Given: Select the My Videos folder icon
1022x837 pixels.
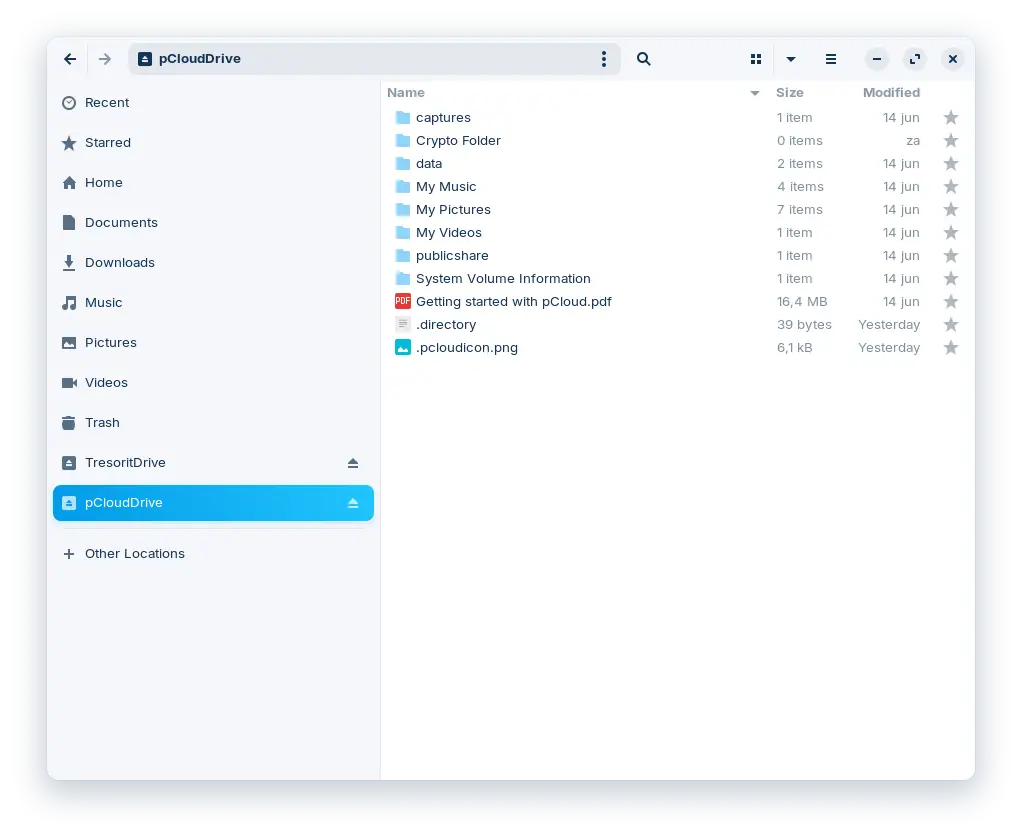Looking at the screenshot, I should [403, 233].
